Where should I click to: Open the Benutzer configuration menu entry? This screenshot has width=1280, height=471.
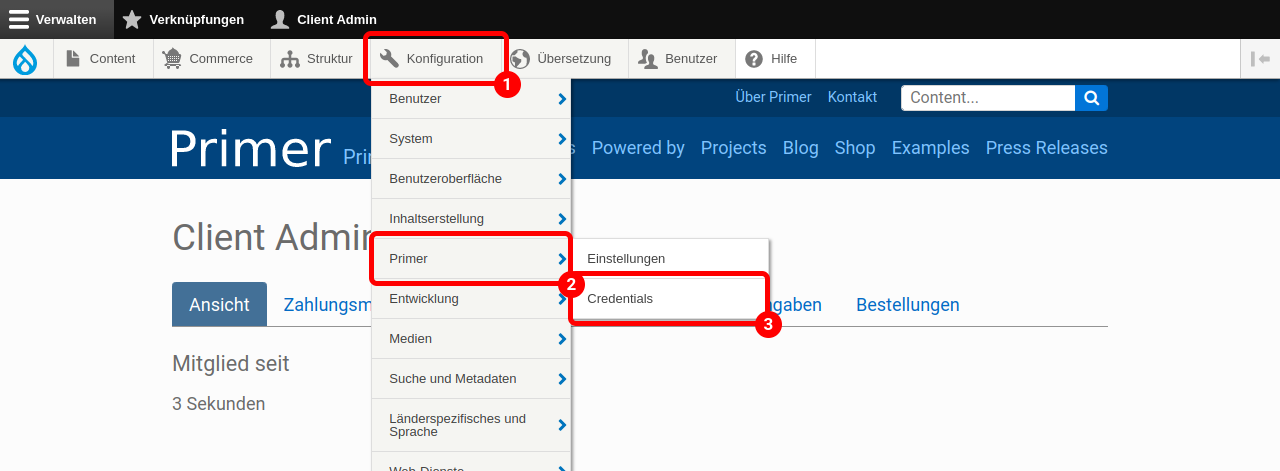(x=471, y=98)
